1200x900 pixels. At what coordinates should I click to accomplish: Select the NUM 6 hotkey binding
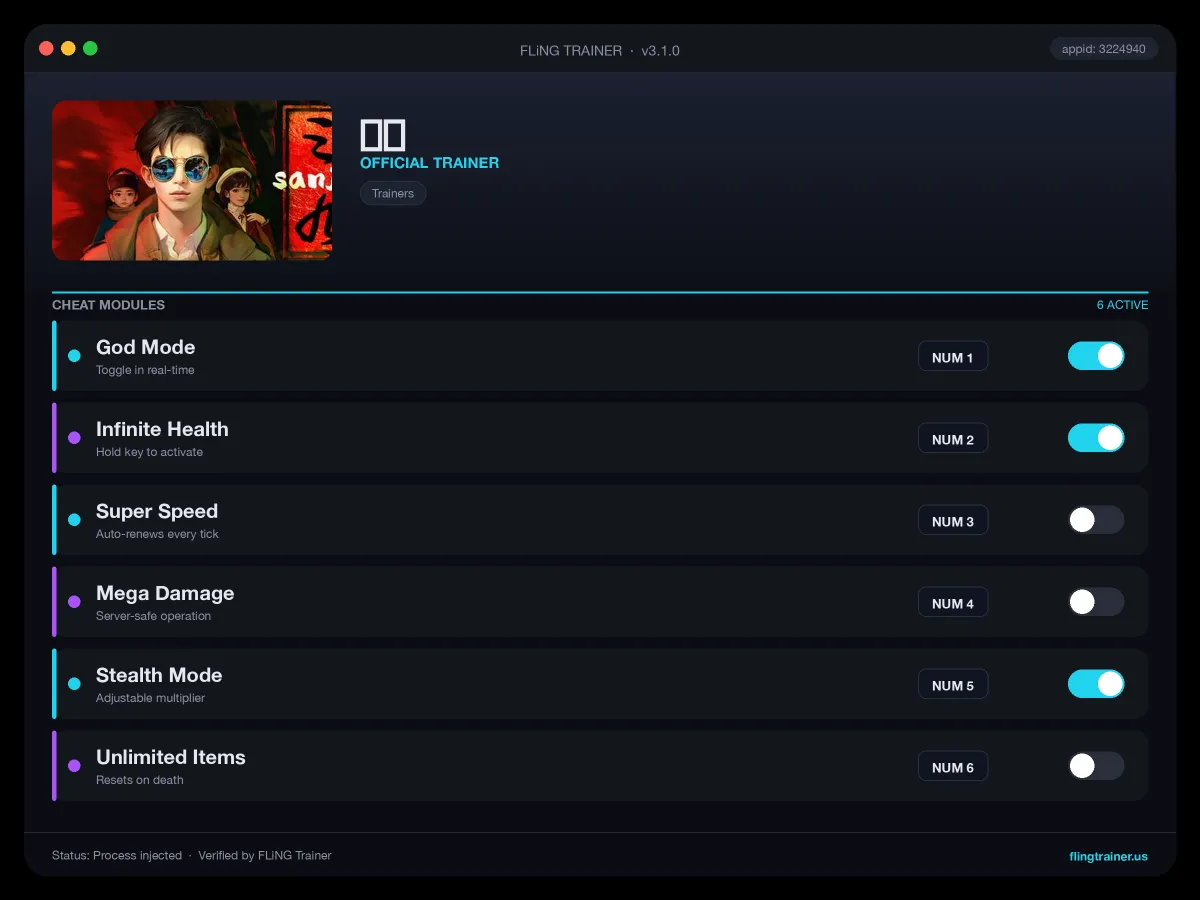click(953, 767)
